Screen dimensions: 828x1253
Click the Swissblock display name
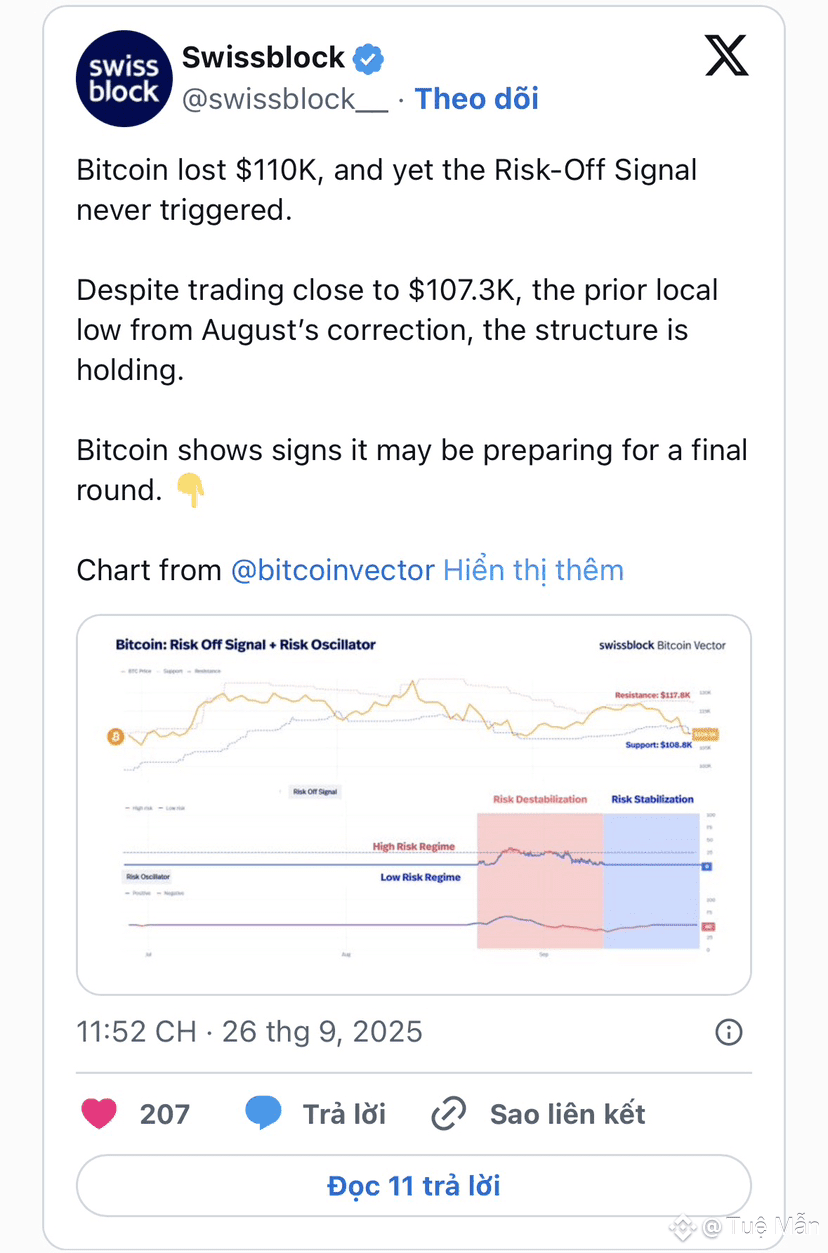click(x=263, y=58)
